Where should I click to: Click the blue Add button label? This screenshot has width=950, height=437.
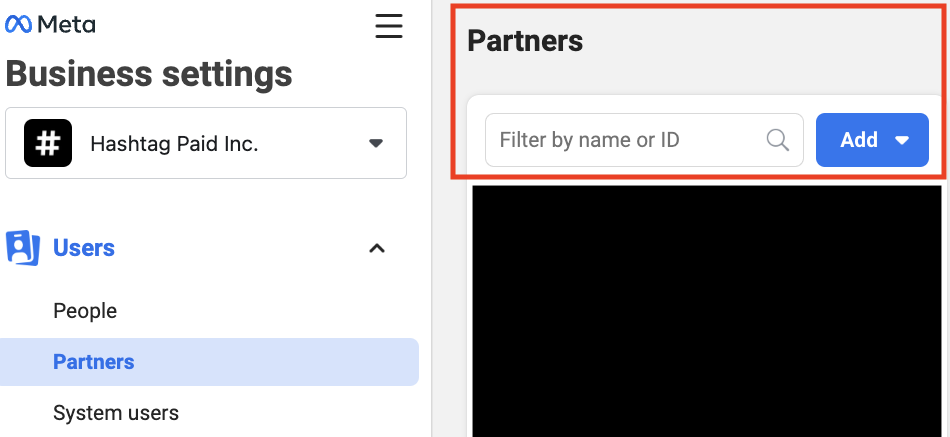point(858,140)
